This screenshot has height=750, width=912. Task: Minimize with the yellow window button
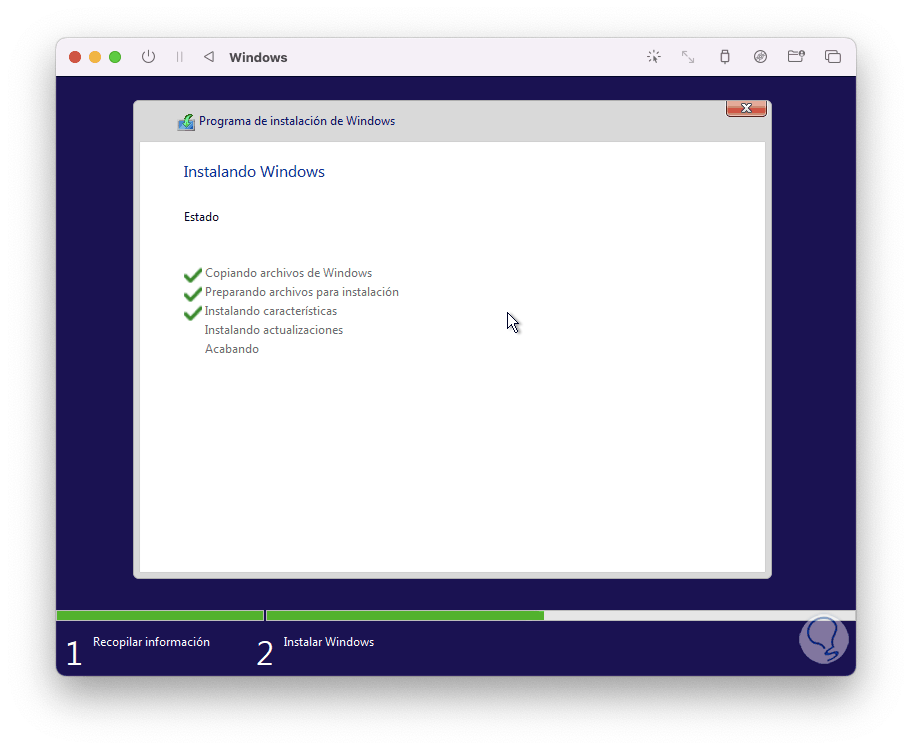95,57
